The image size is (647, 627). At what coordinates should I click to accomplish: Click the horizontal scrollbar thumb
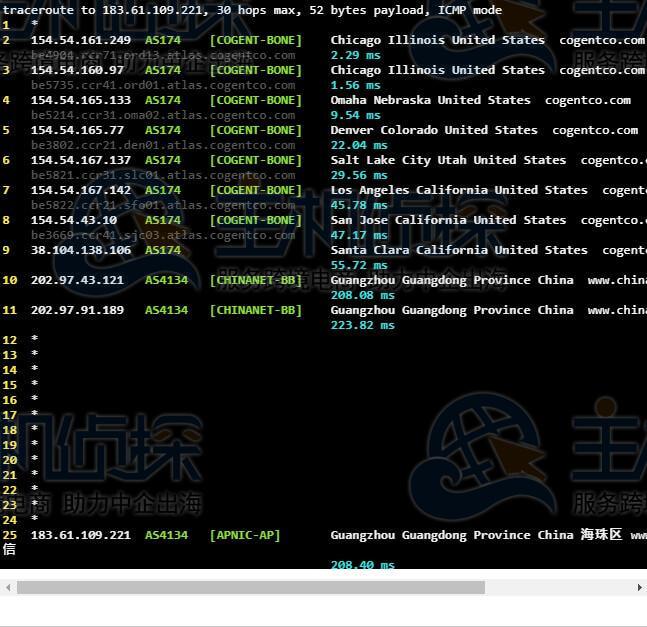point(250,587)
